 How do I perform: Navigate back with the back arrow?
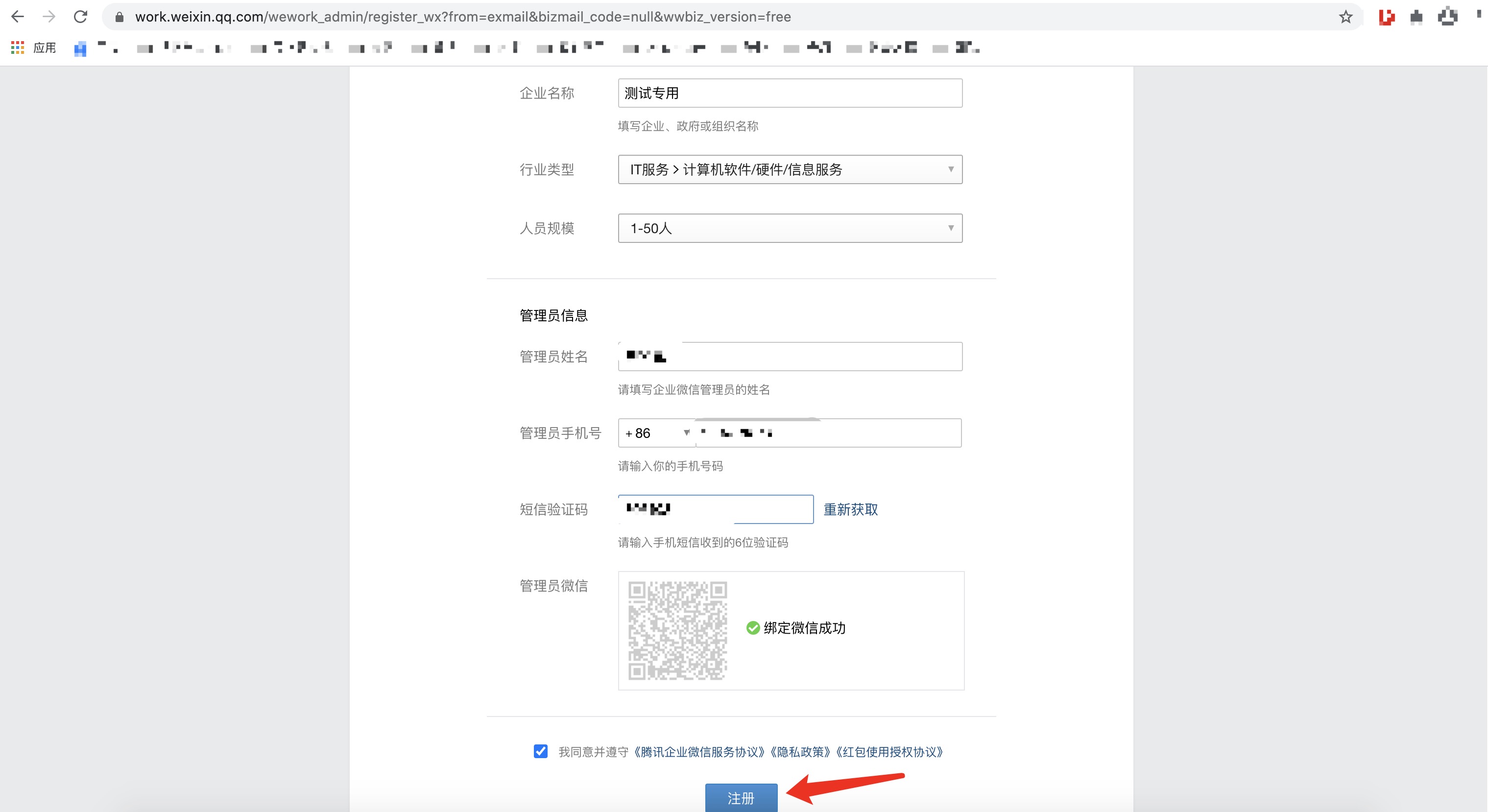(18, 16)
